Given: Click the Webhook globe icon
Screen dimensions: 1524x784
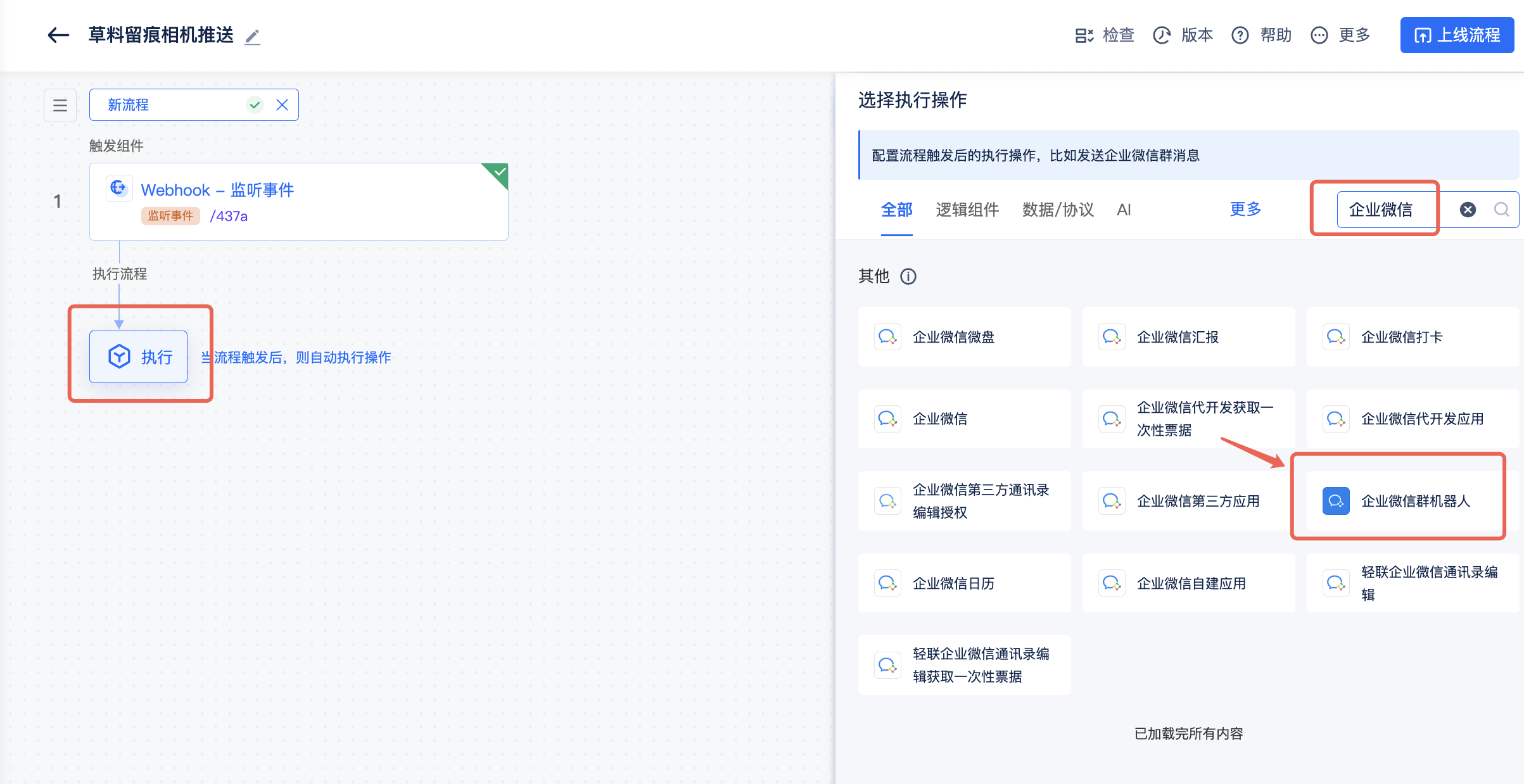Looking at the screenshot, I should 118,188.
